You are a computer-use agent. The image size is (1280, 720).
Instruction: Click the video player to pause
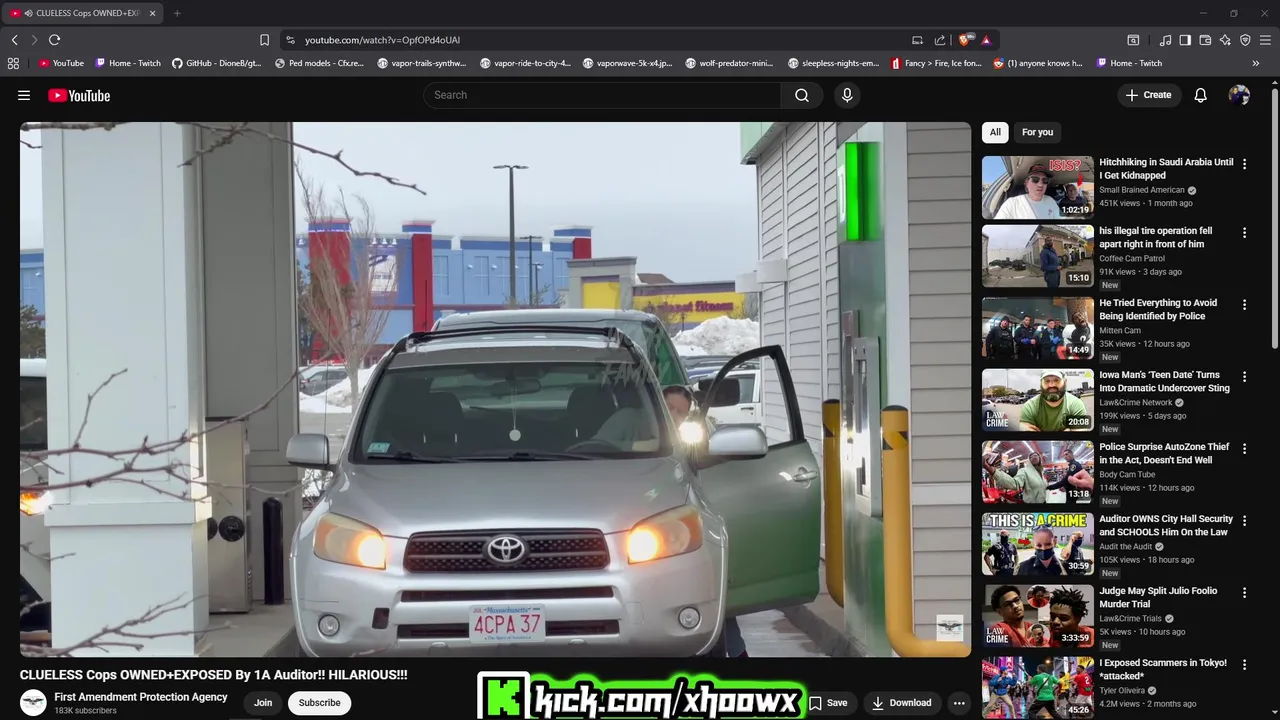click(495, 389)
